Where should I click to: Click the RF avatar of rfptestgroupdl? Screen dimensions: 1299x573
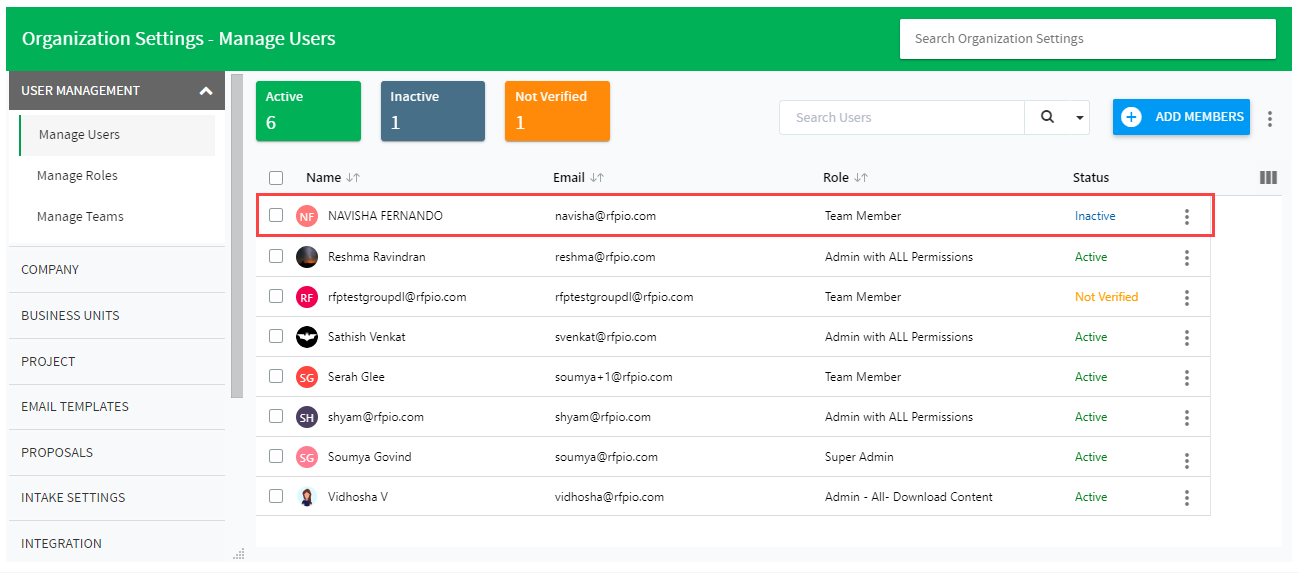(307, 297)
